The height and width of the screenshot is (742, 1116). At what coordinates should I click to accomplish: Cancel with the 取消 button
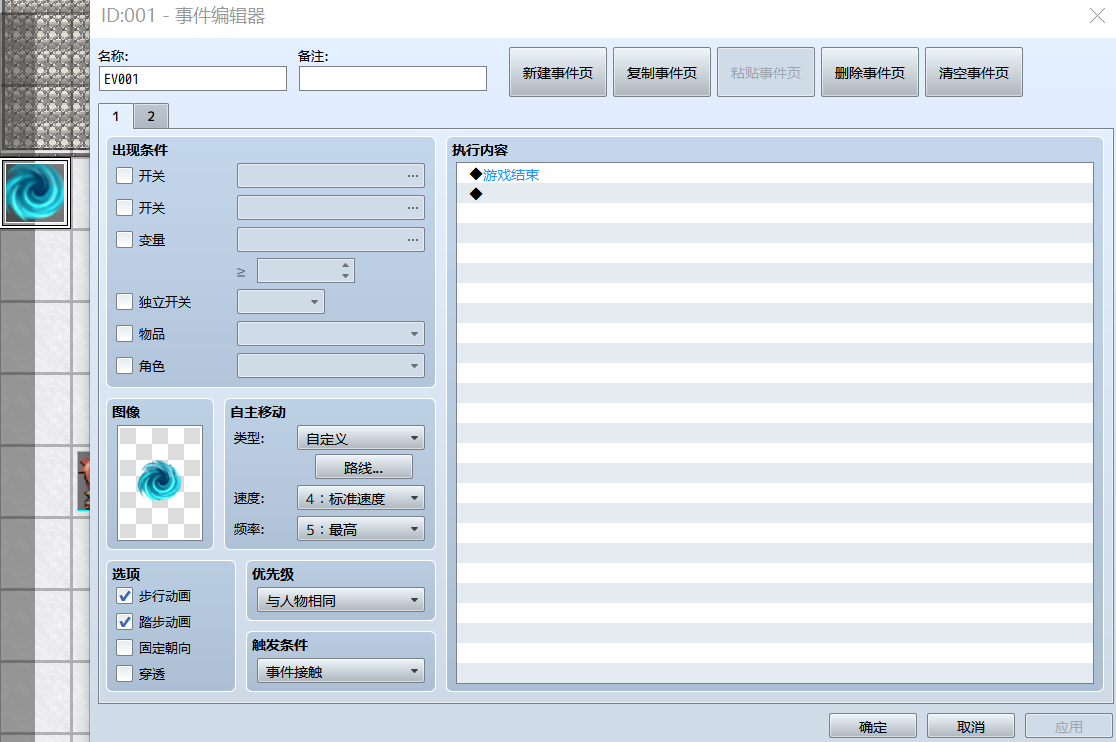tap(971, 726)
